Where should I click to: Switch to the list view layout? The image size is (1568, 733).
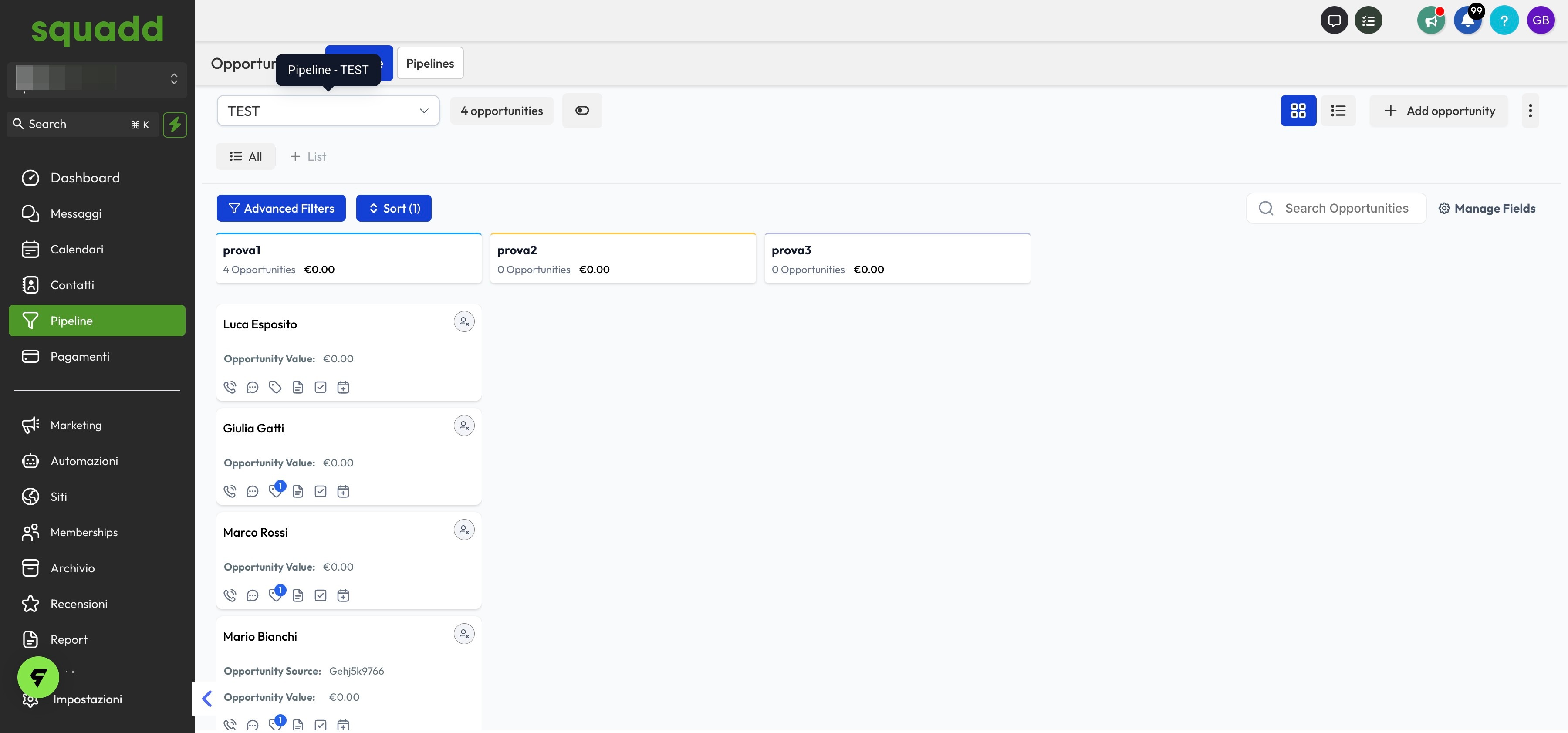point(1338,110)
